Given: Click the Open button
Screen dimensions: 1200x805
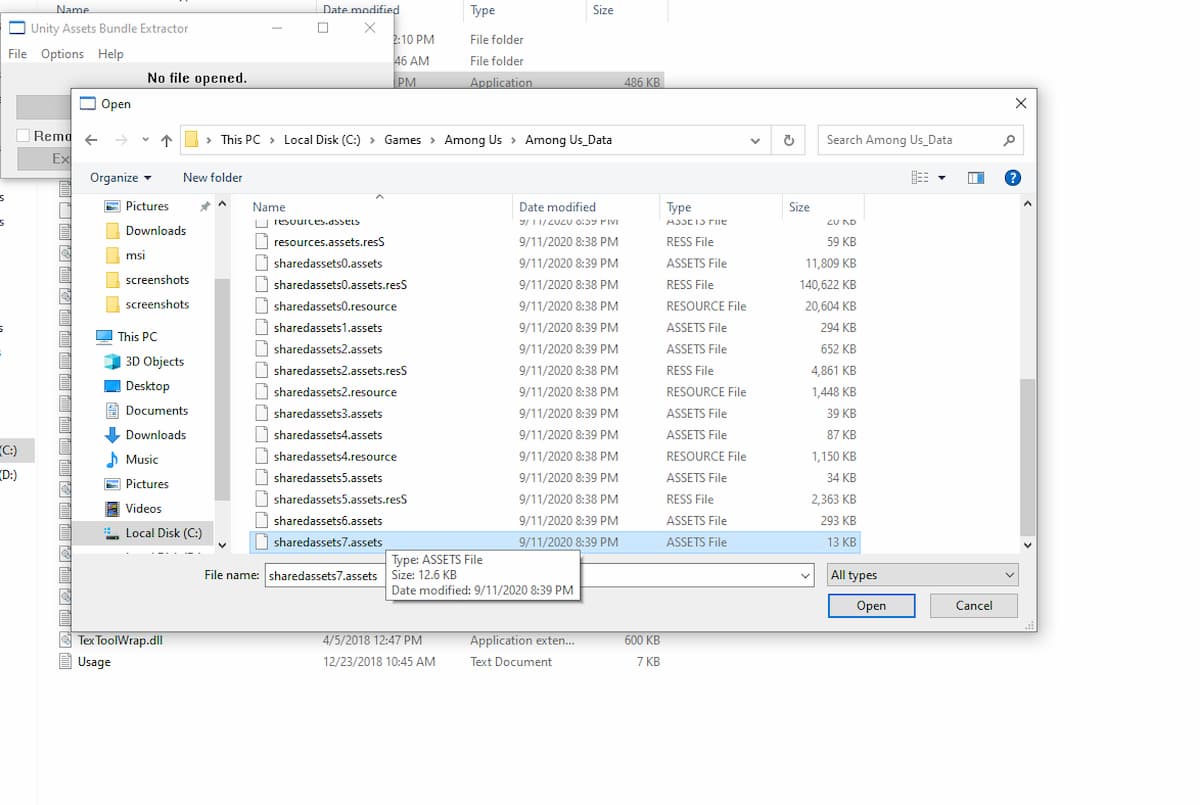Looking at the screenshot, I should coord(870,606).
